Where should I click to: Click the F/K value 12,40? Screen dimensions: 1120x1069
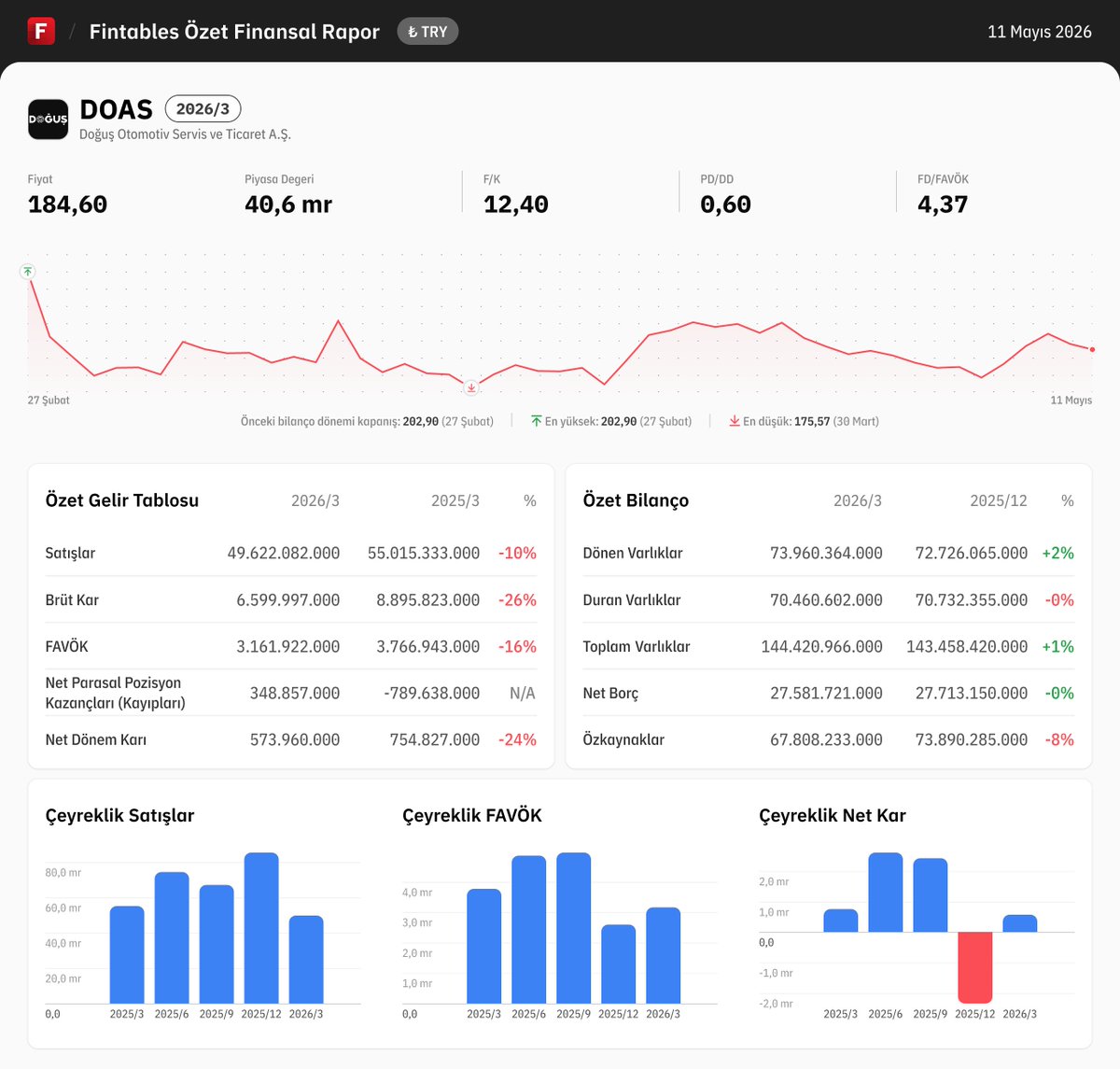click(x=516, y=204)
